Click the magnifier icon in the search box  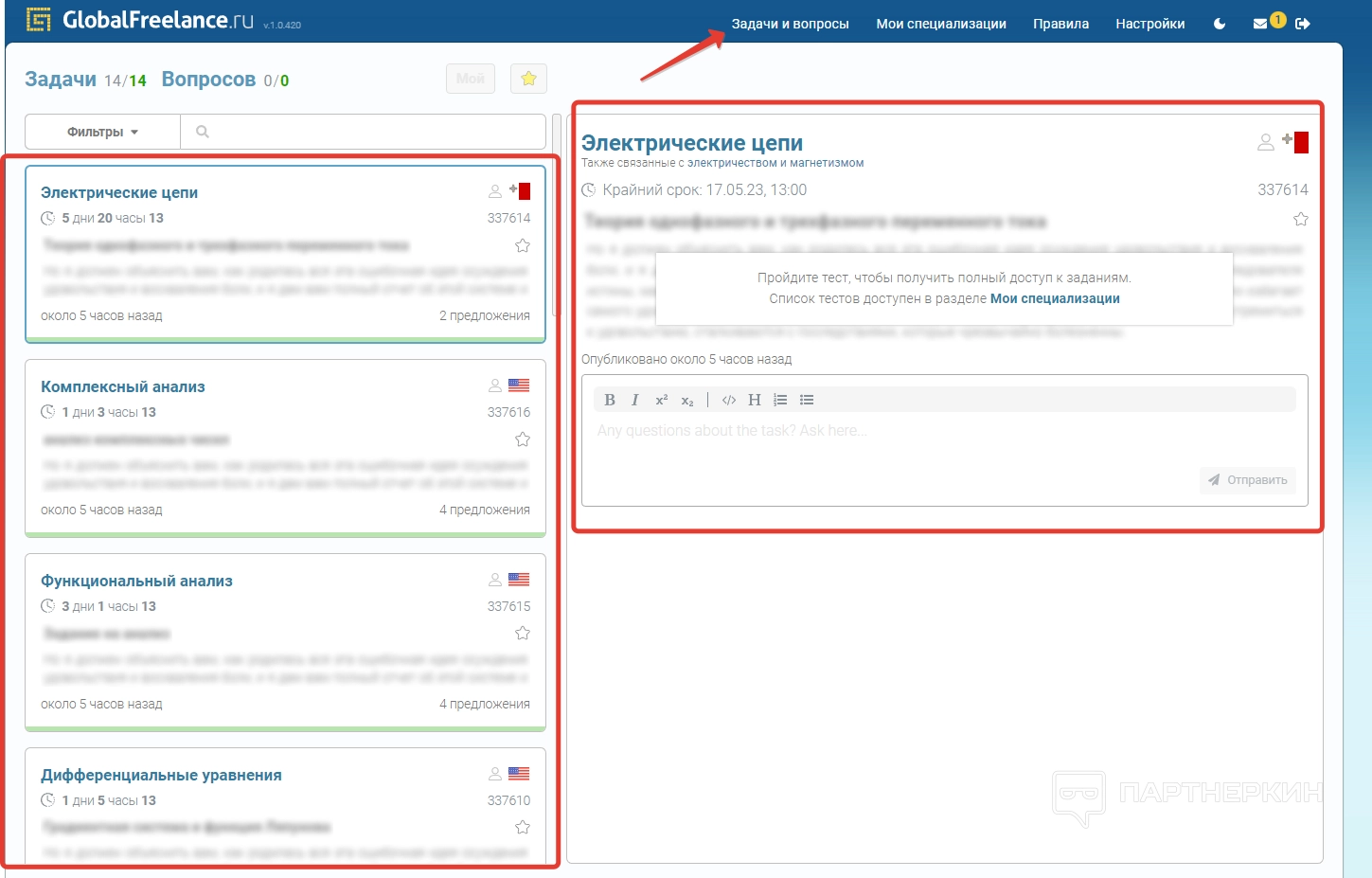pos(202,132)
